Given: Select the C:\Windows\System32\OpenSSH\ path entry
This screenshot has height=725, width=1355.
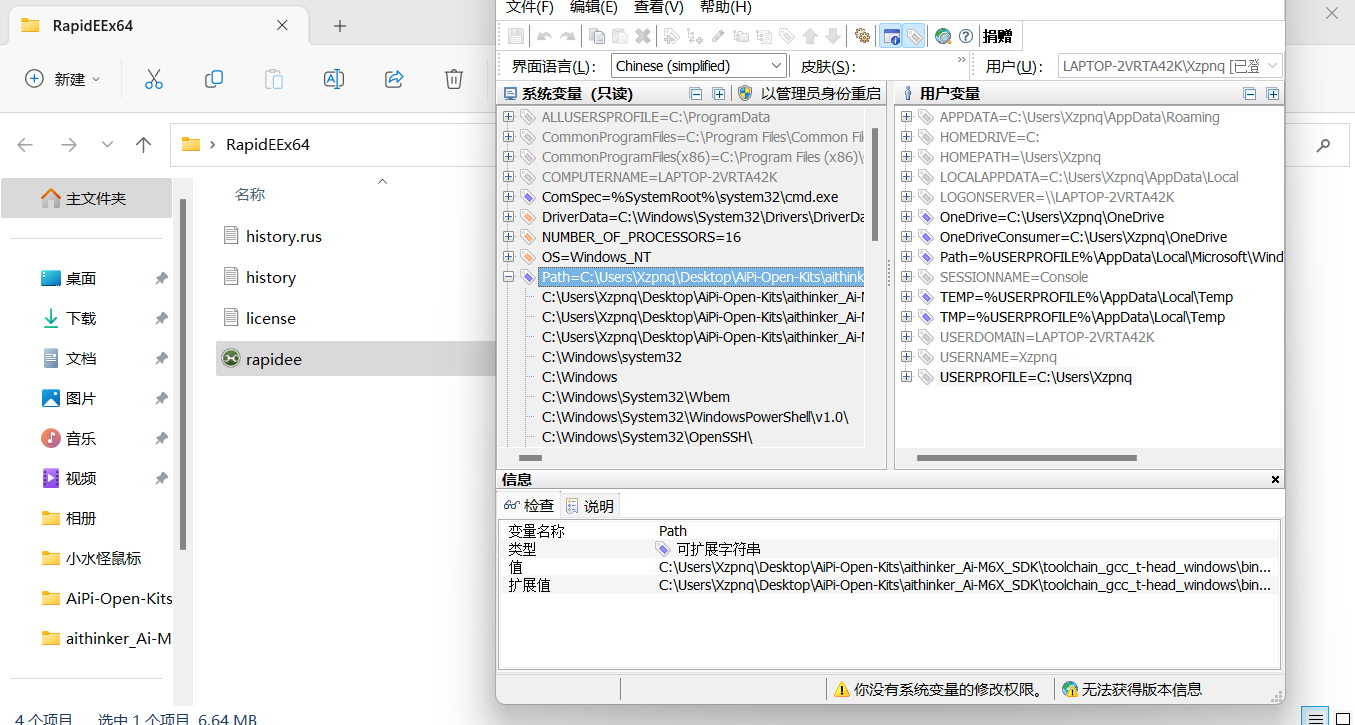Looking at the screenshot, I should [647, 437].
